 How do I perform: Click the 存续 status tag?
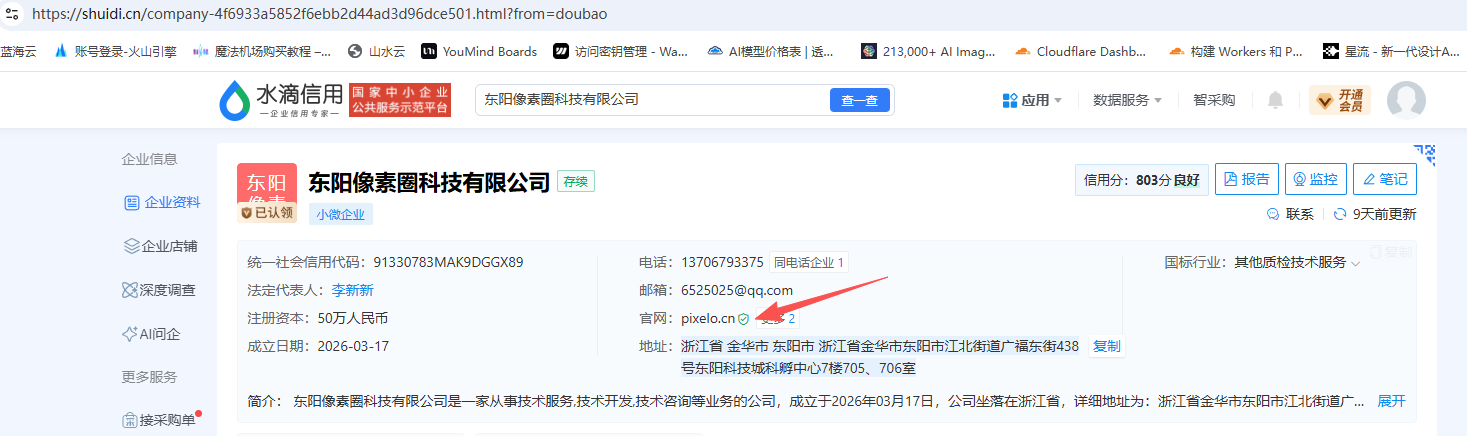tap(576, 181)
